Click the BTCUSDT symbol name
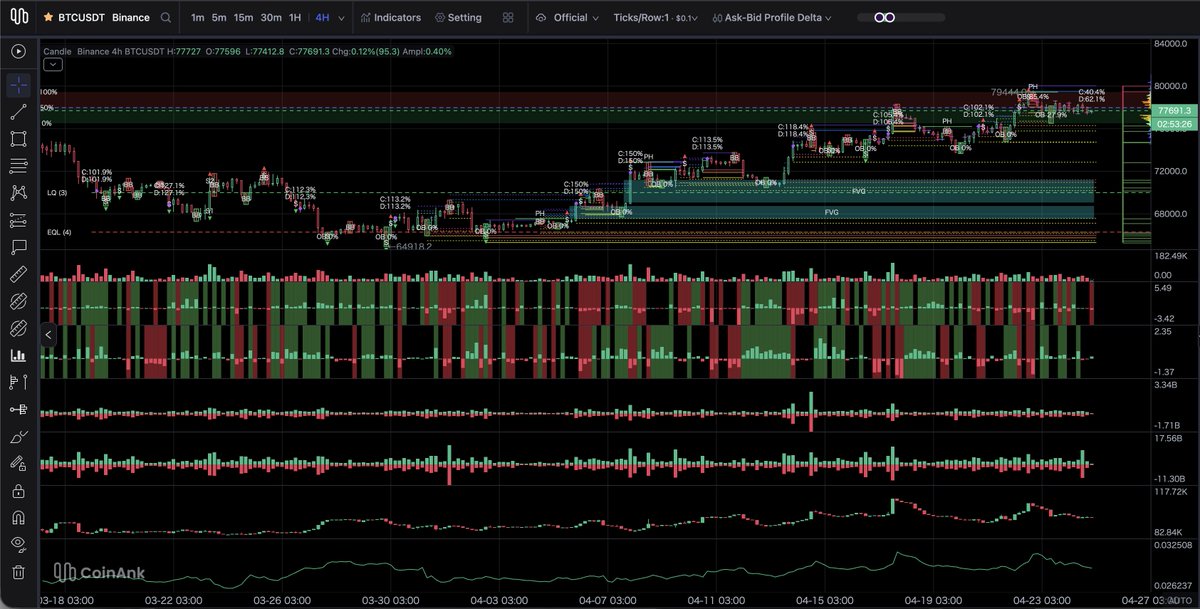 (84, 18)
